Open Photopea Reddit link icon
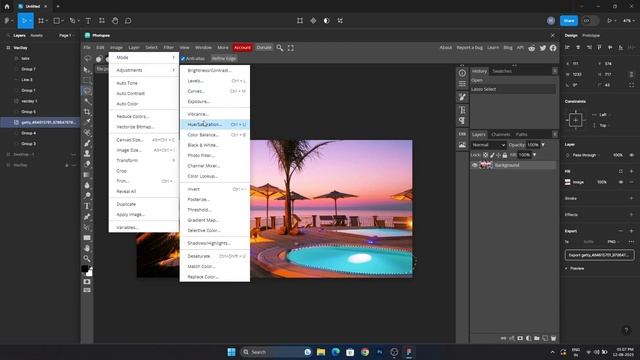 coord(531,48)
